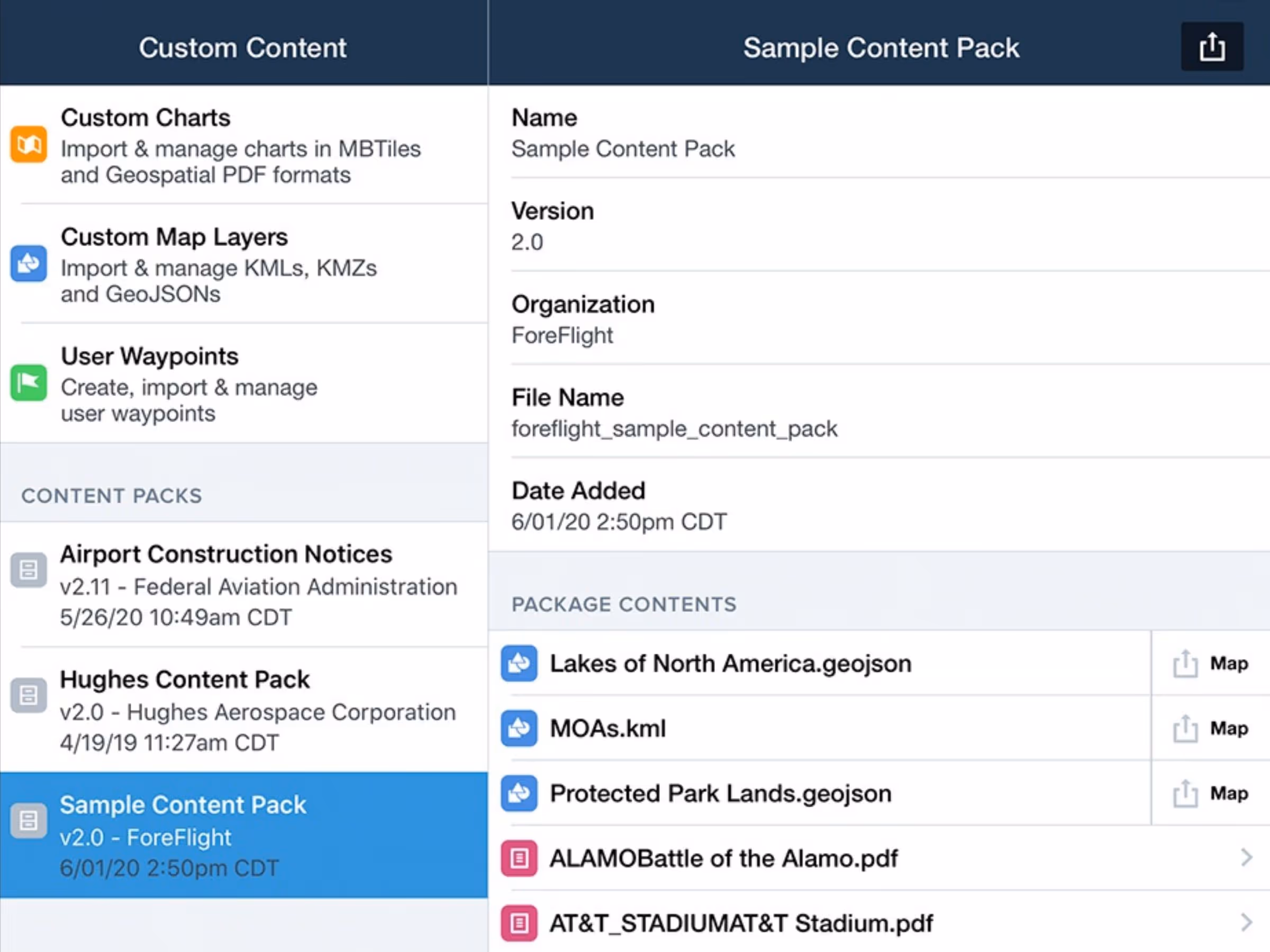The width and height of the screenshot is (1270, 952).
Task: Click share icon beside MOAs.kml
Action: tap(1184, 729)
